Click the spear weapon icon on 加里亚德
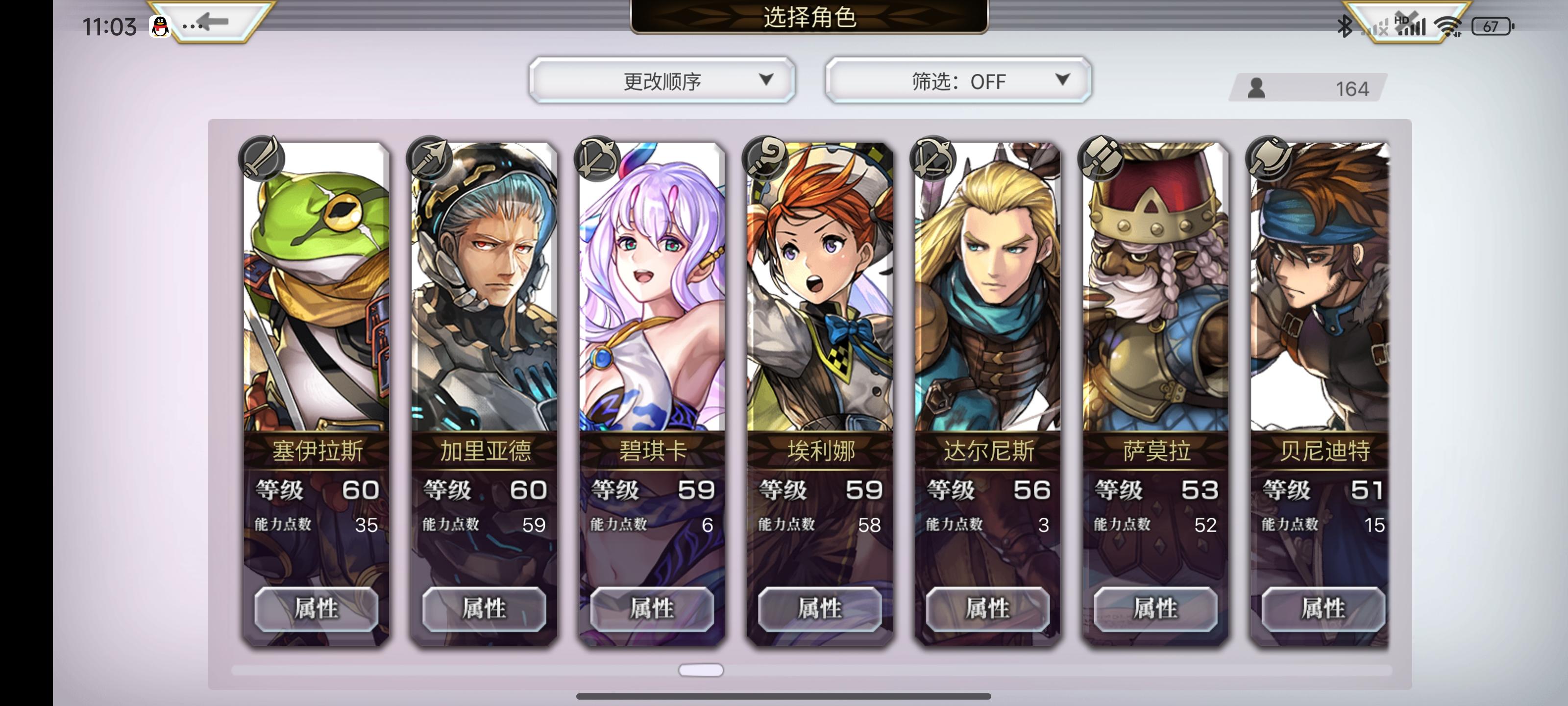The image size is (1568, 706). tap(430, 158)
